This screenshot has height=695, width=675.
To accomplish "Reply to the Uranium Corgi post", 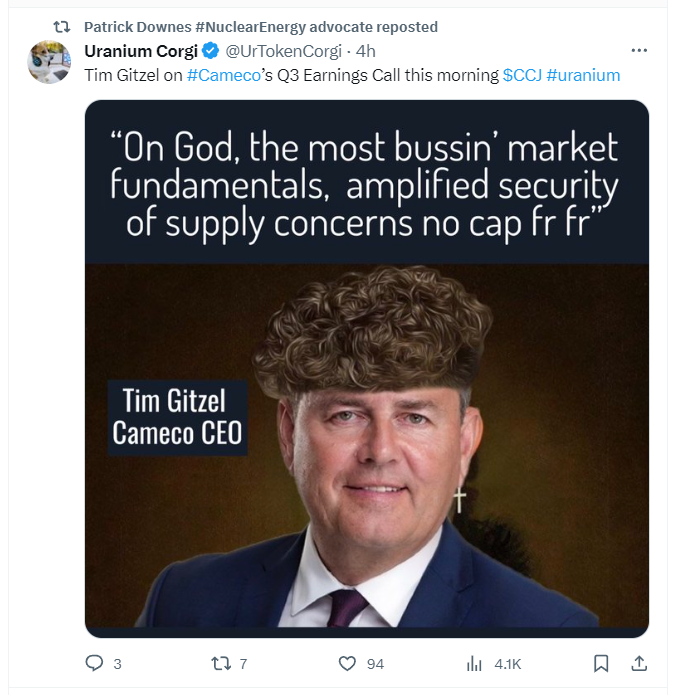I will pyautogui.click(x=95, y=663).
